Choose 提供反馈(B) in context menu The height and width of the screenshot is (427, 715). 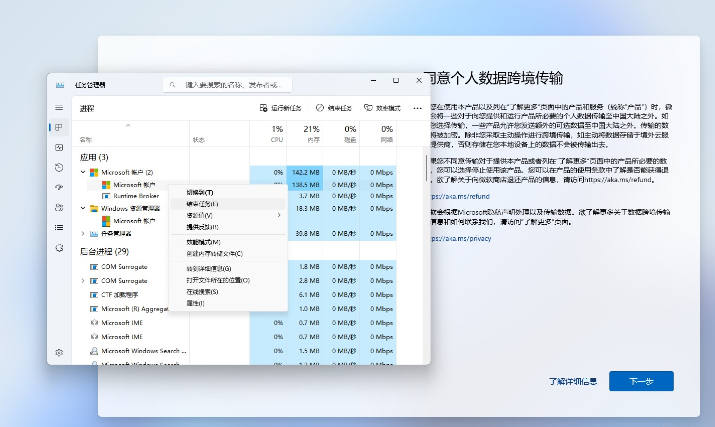coord(228,227)
